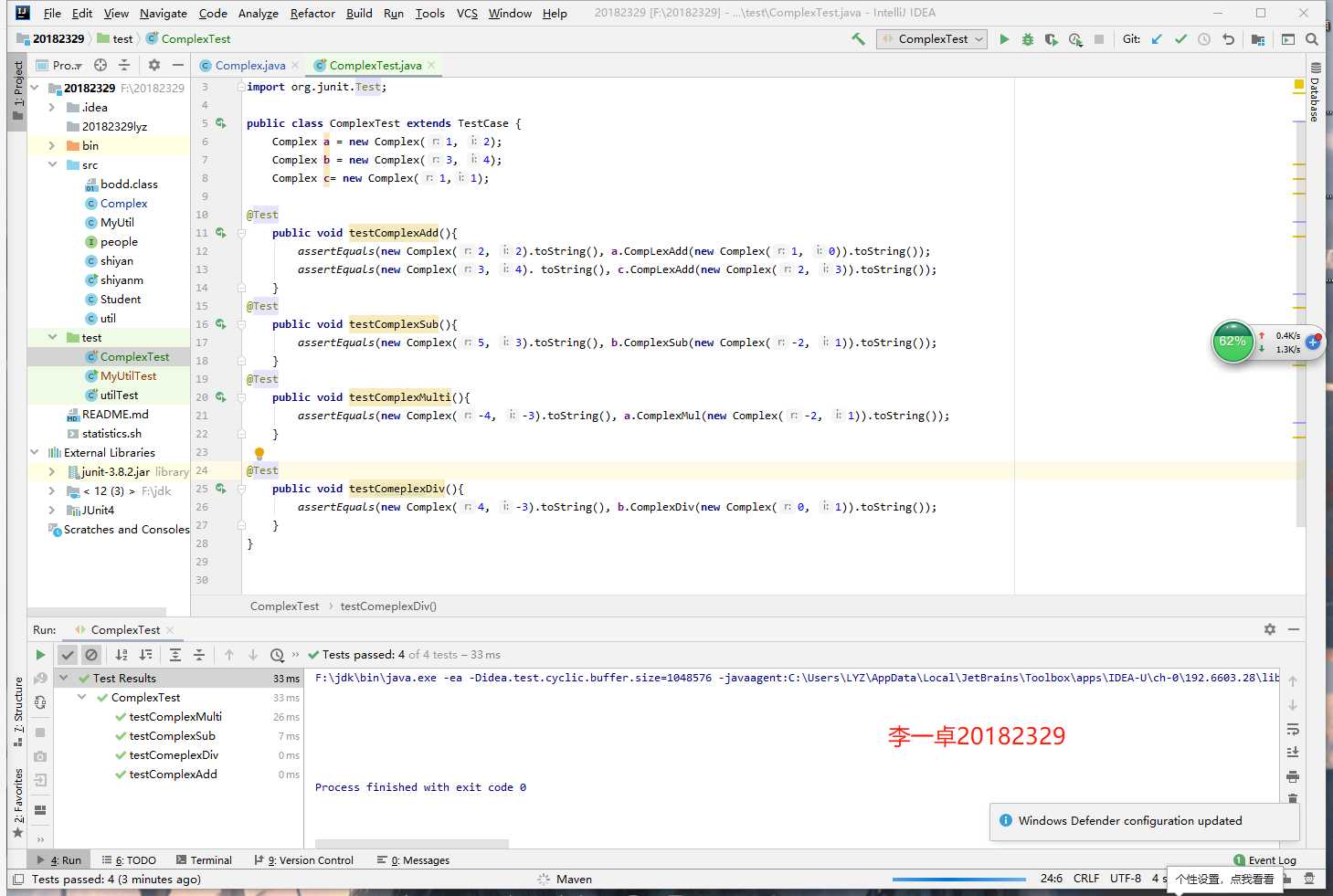Toggle show passed tests checkmark
1333x896 pixels.
[x=68, y=655]
